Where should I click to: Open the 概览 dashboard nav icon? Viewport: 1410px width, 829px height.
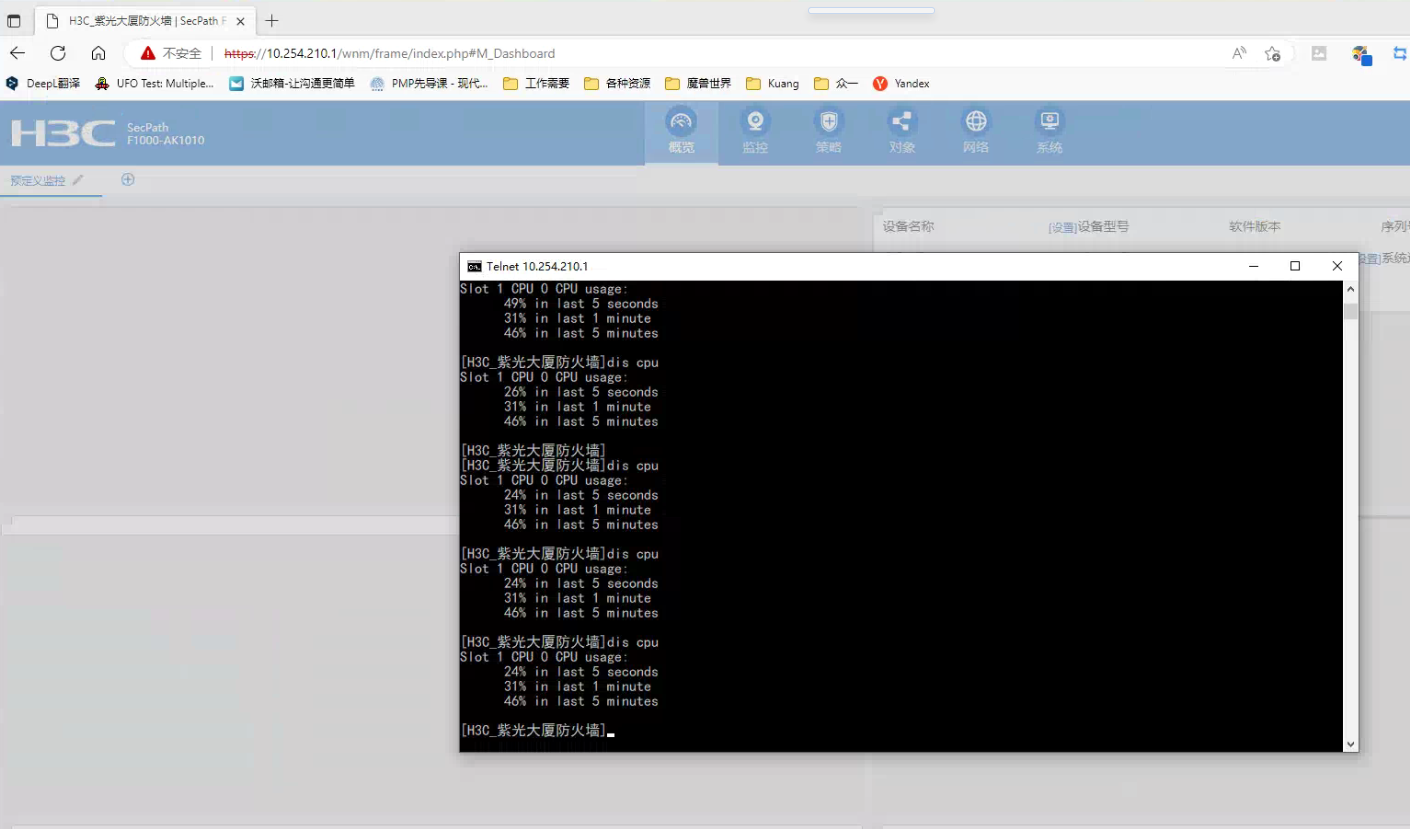(x=681, y=132)
